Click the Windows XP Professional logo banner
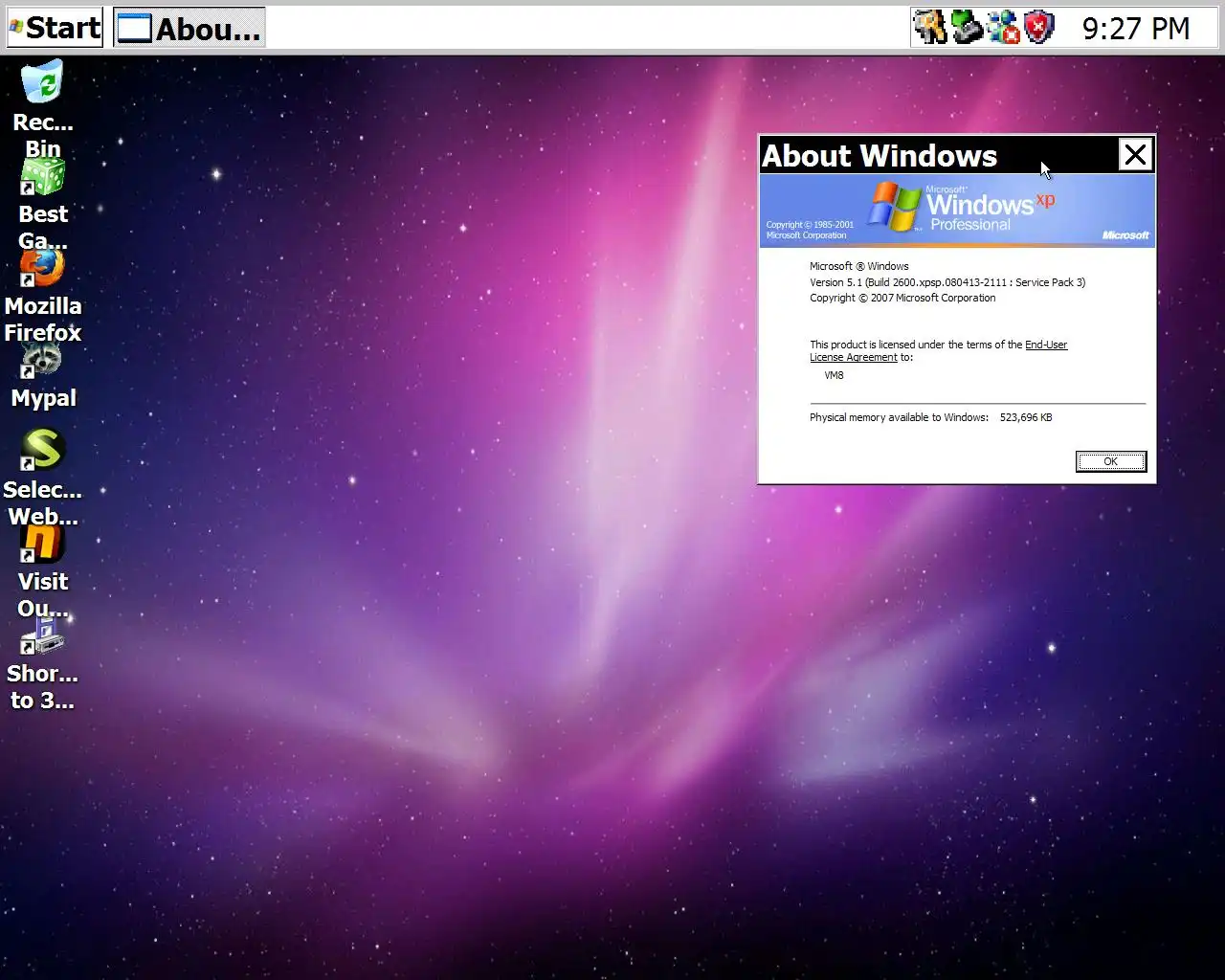This screenshot has width=1225, height=980. [957, 211]
